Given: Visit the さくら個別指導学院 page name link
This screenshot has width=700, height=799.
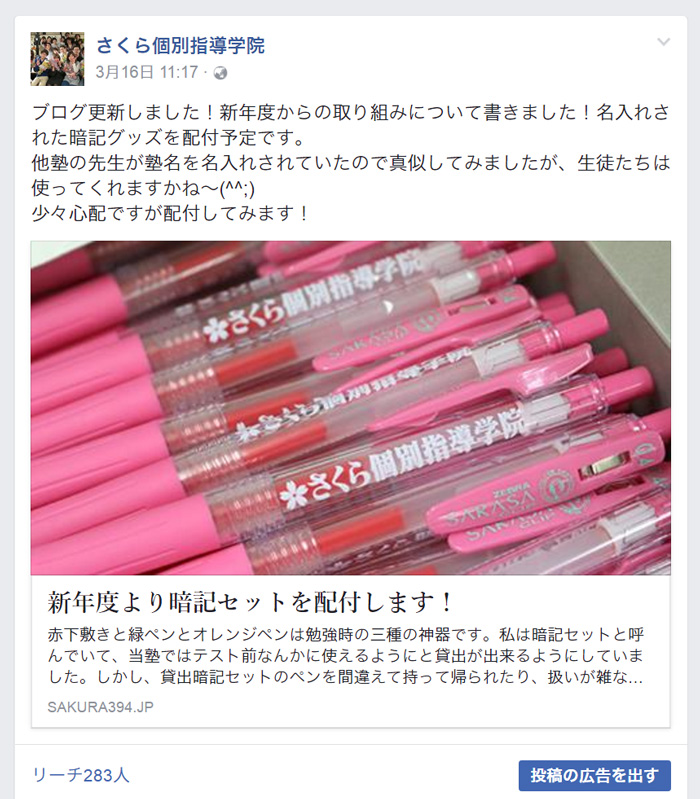Looking at the screenshot, I should coord(180,45).
